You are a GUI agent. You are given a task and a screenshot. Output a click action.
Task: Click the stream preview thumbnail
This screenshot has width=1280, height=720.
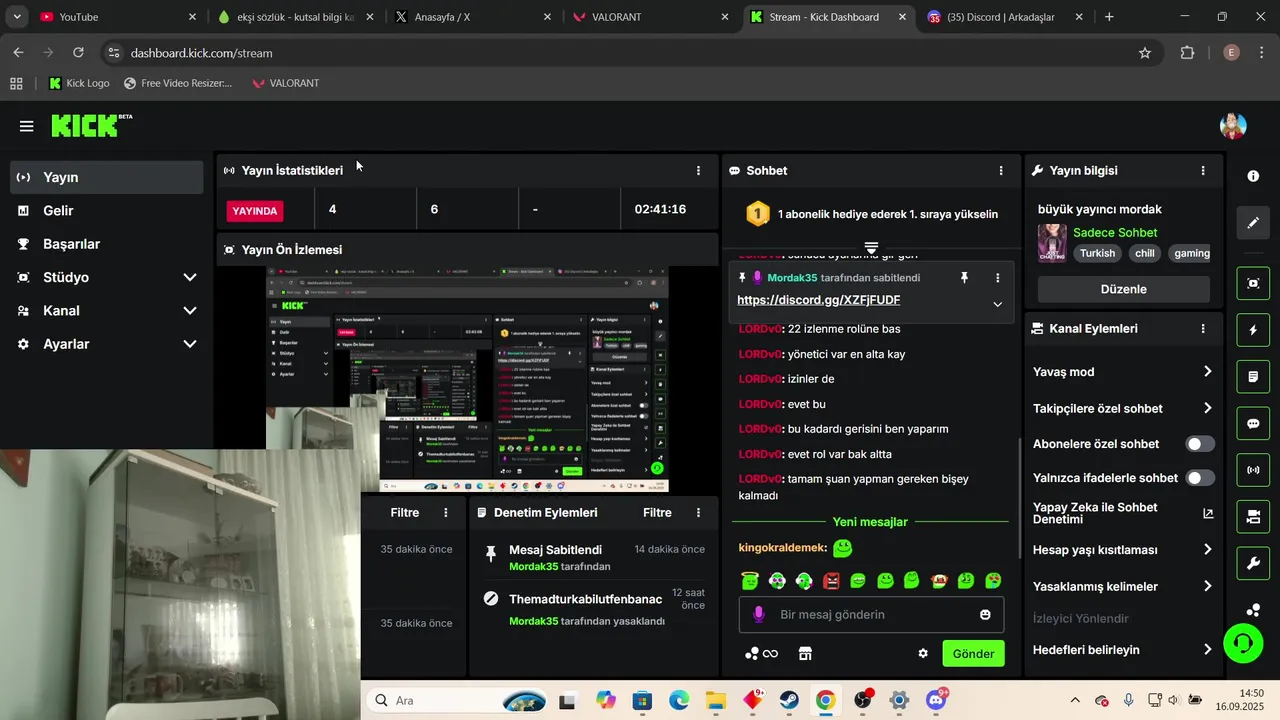tap(467, 380)
